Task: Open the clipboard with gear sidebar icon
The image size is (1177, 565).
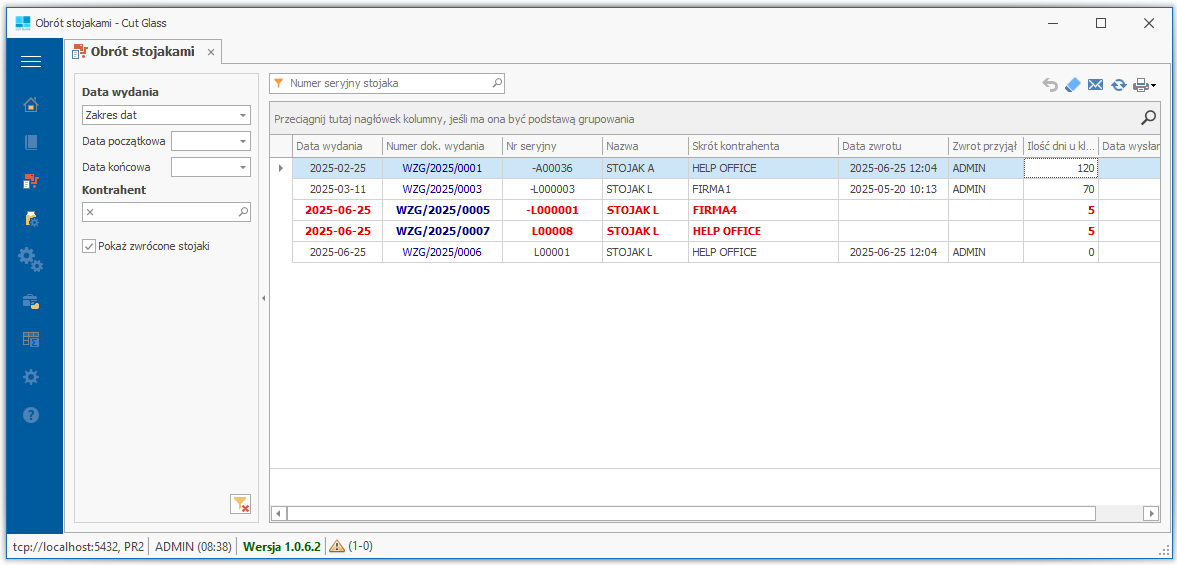Action: 31,220
